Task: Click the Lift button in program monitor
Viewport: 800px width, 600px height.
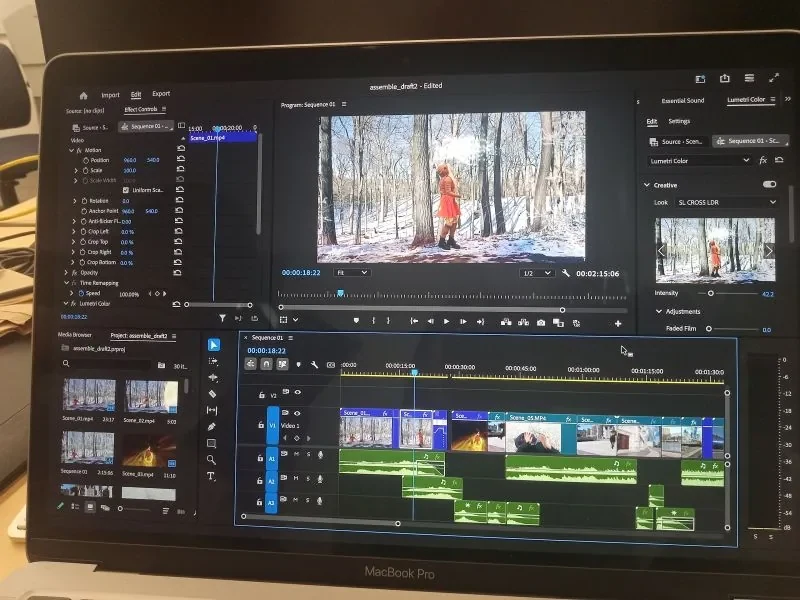Action: pyautogui.click(x=506, y=322)
